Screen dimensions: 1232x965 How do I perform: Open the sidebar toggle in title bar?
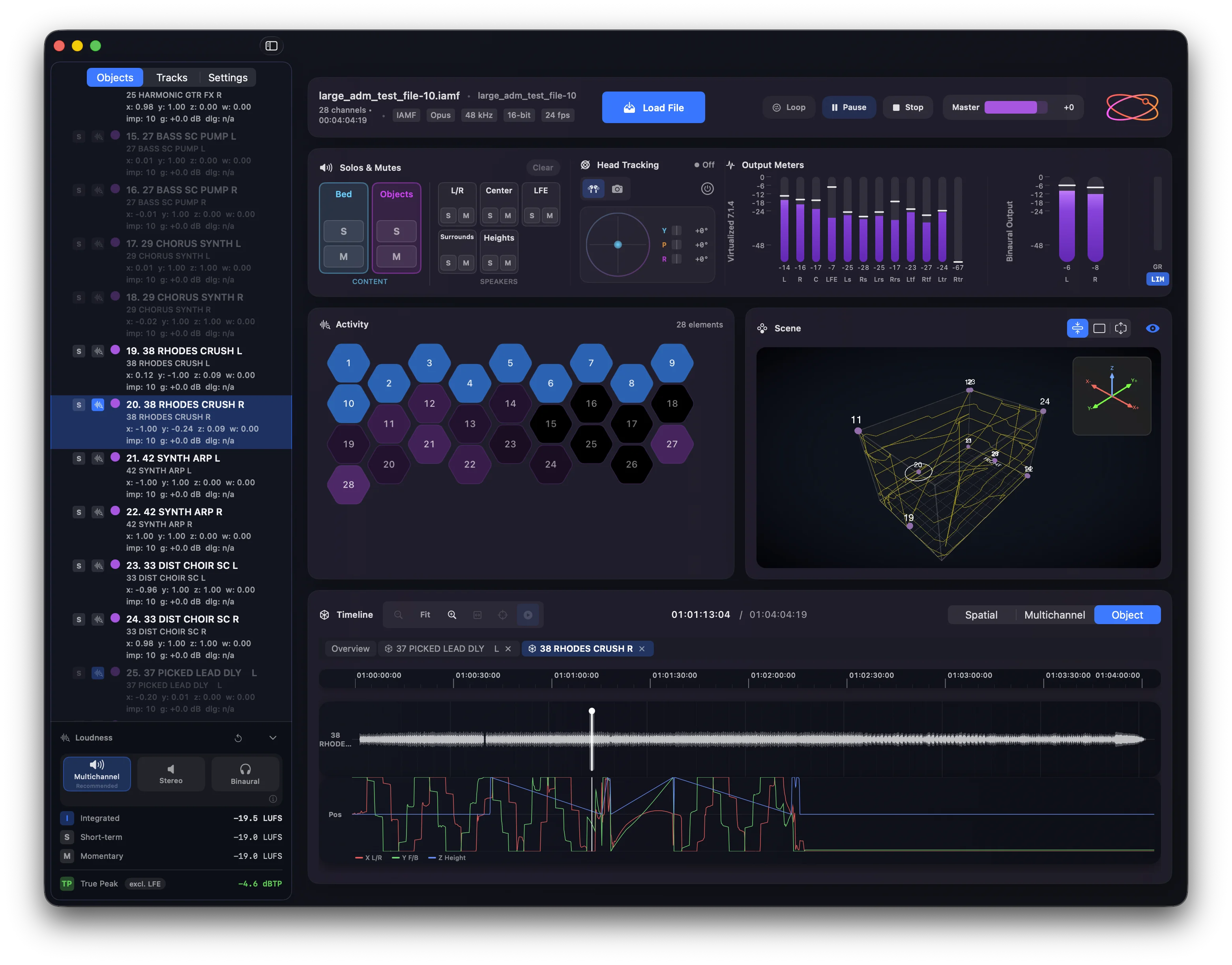point(271,46)
